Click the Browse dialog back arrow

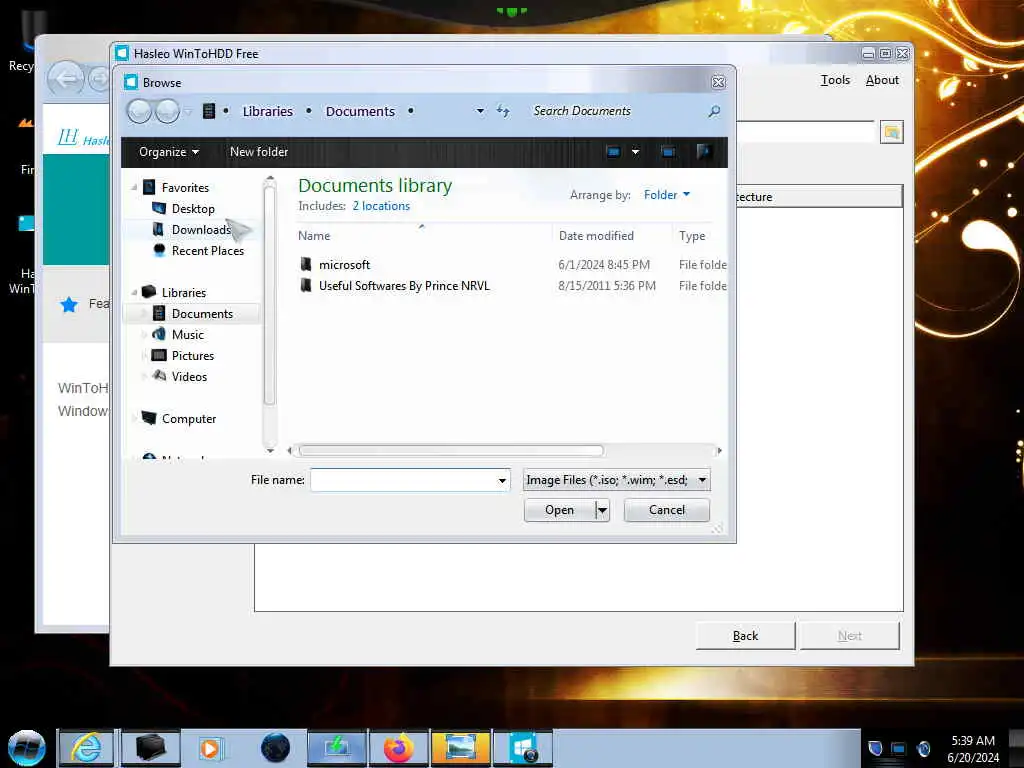point(139,112)
